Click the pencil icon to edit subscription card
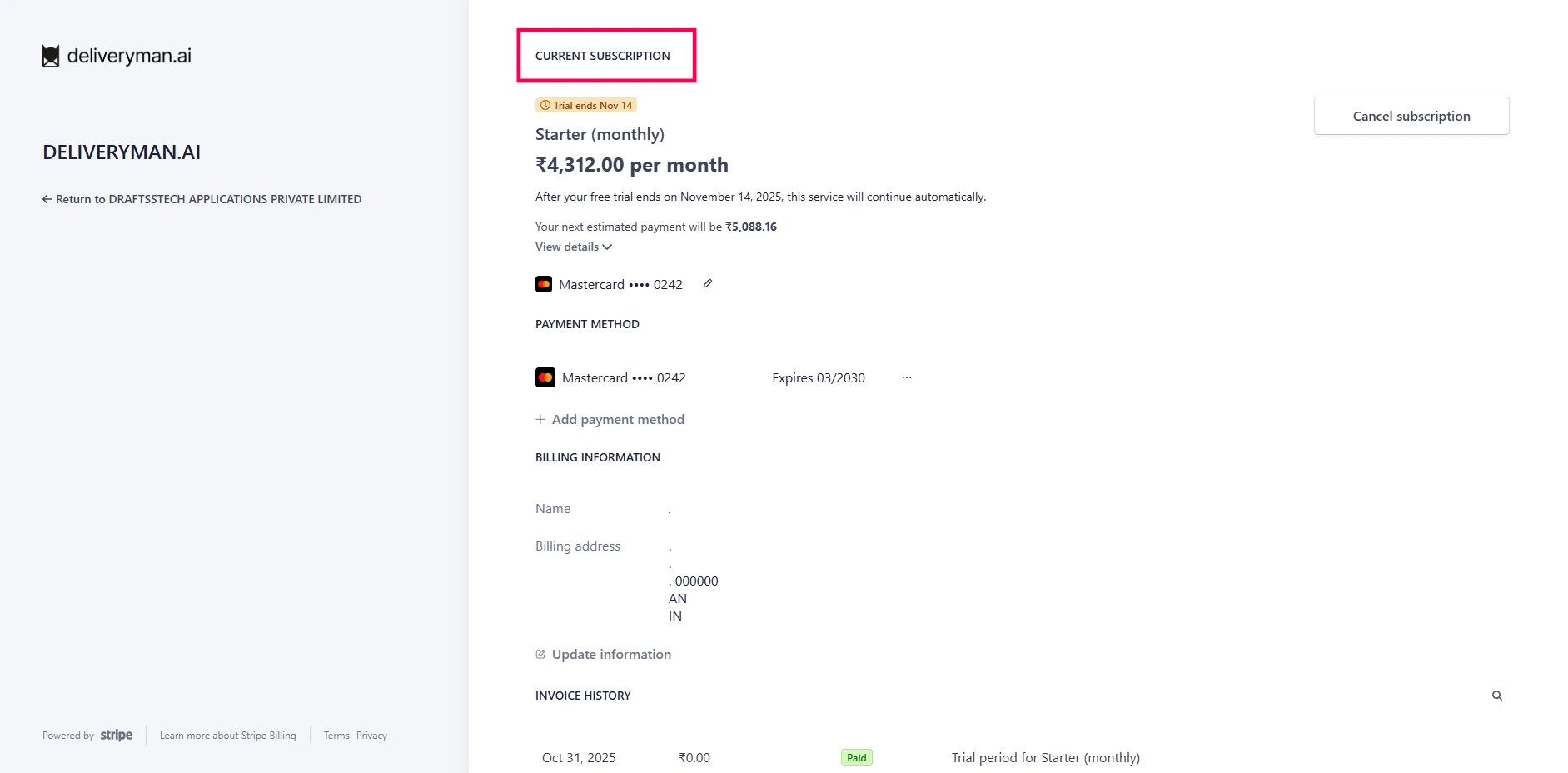The width and height of the screenshot is (1568, 773). coord(707,284)
